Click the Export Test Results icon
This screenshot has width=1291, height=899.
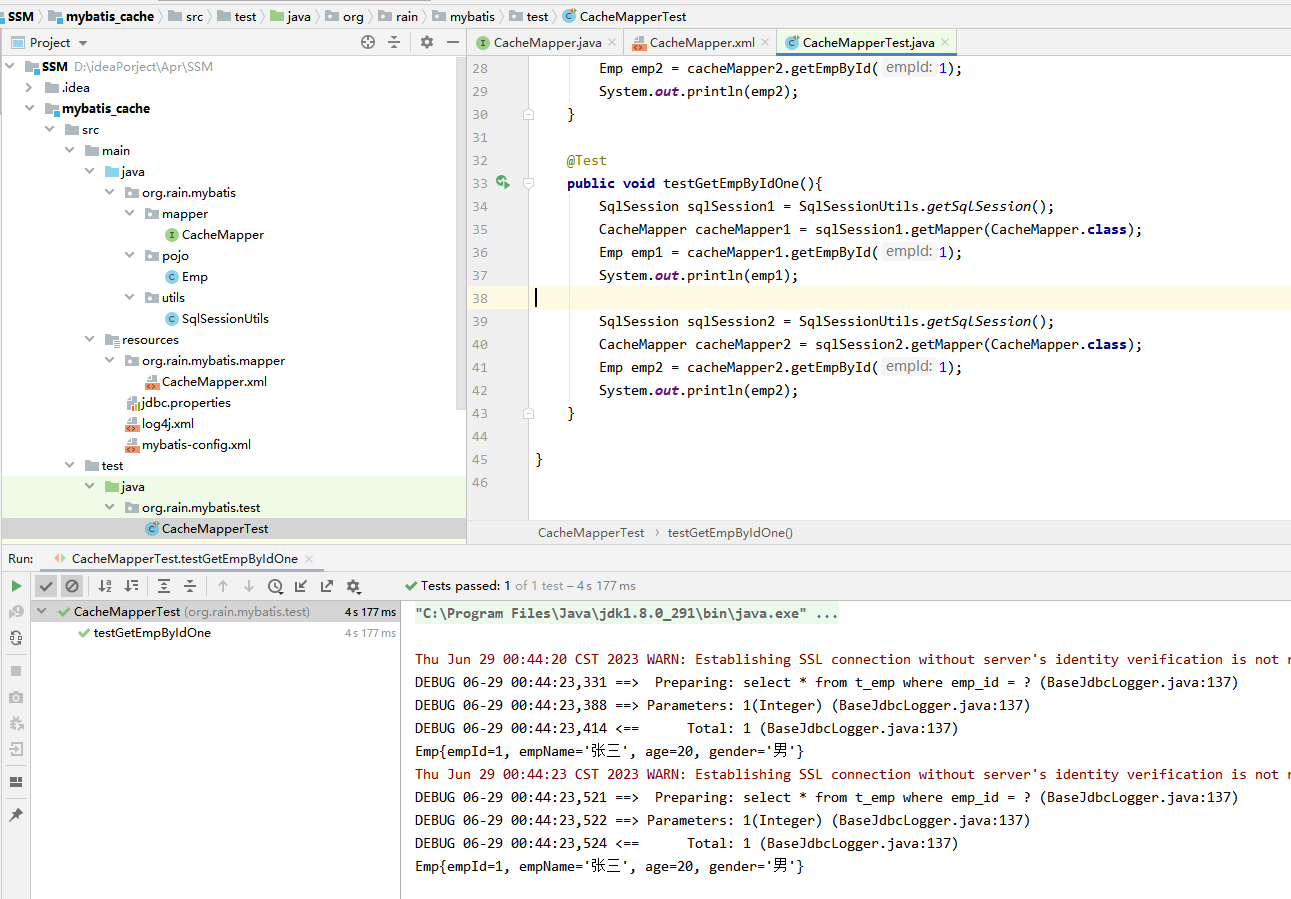click(327, 586)
